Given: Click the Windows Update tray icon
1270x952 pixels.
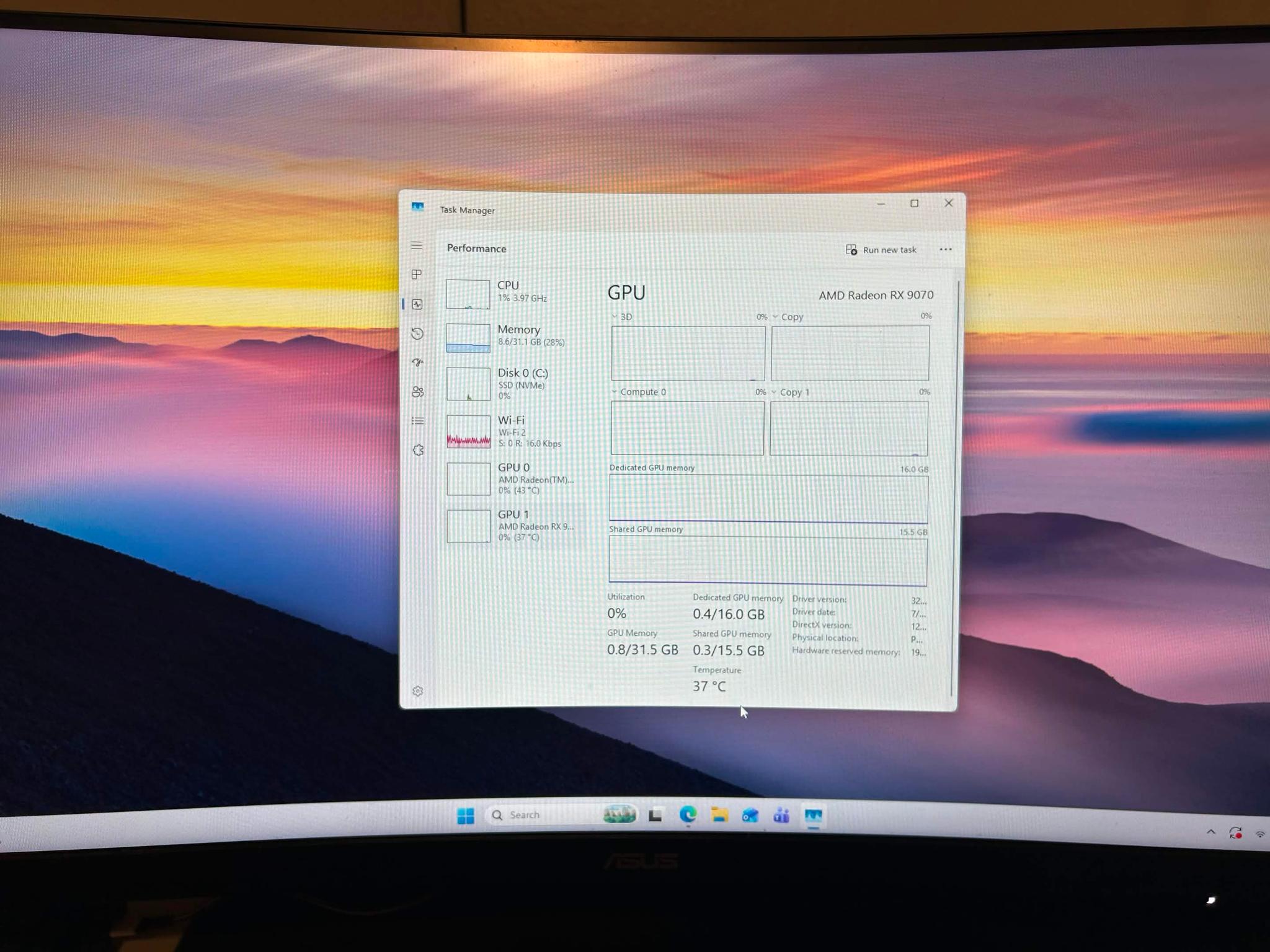Looking at the screenshot, I should click(1235, 834).
